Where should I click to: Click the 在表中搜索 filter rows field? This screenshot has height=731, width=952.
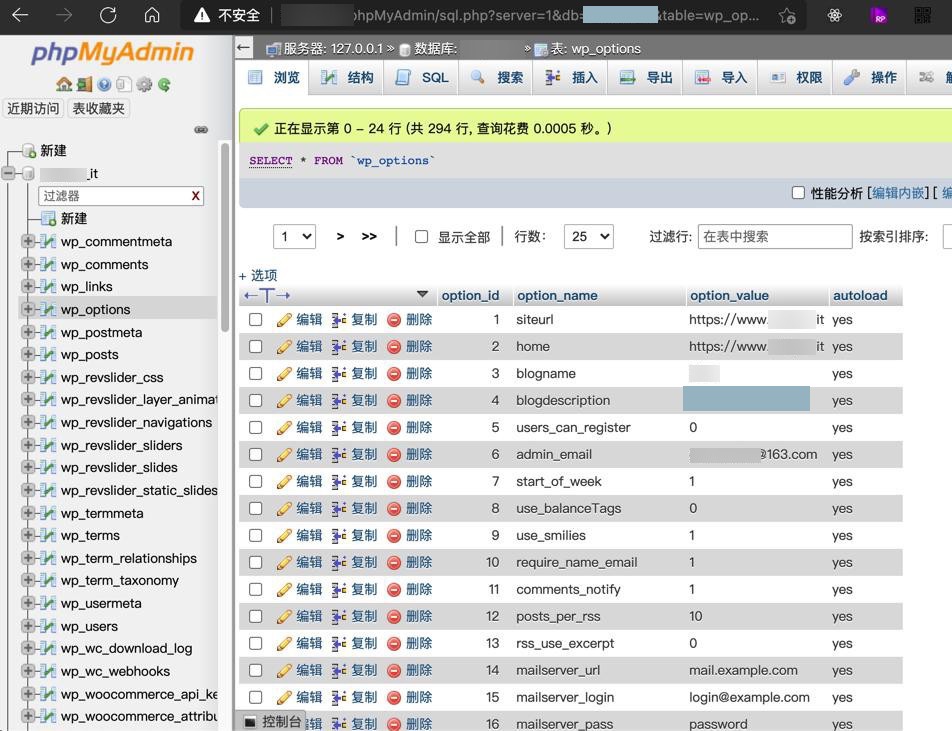[x=775, y=236]
